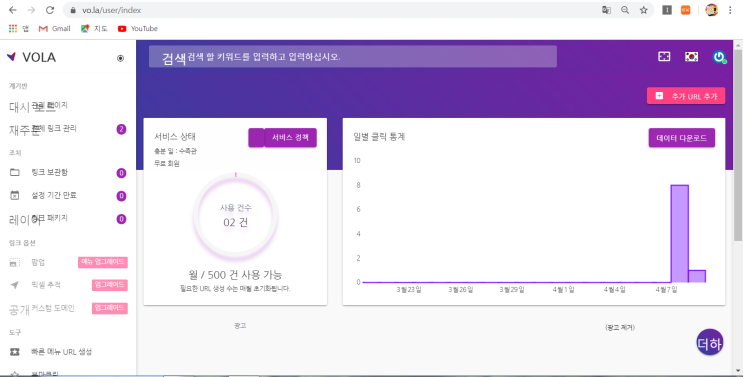Click the calendar icon in sidebar
Screen dimensions: 743x377
click(x=15, y=195)
